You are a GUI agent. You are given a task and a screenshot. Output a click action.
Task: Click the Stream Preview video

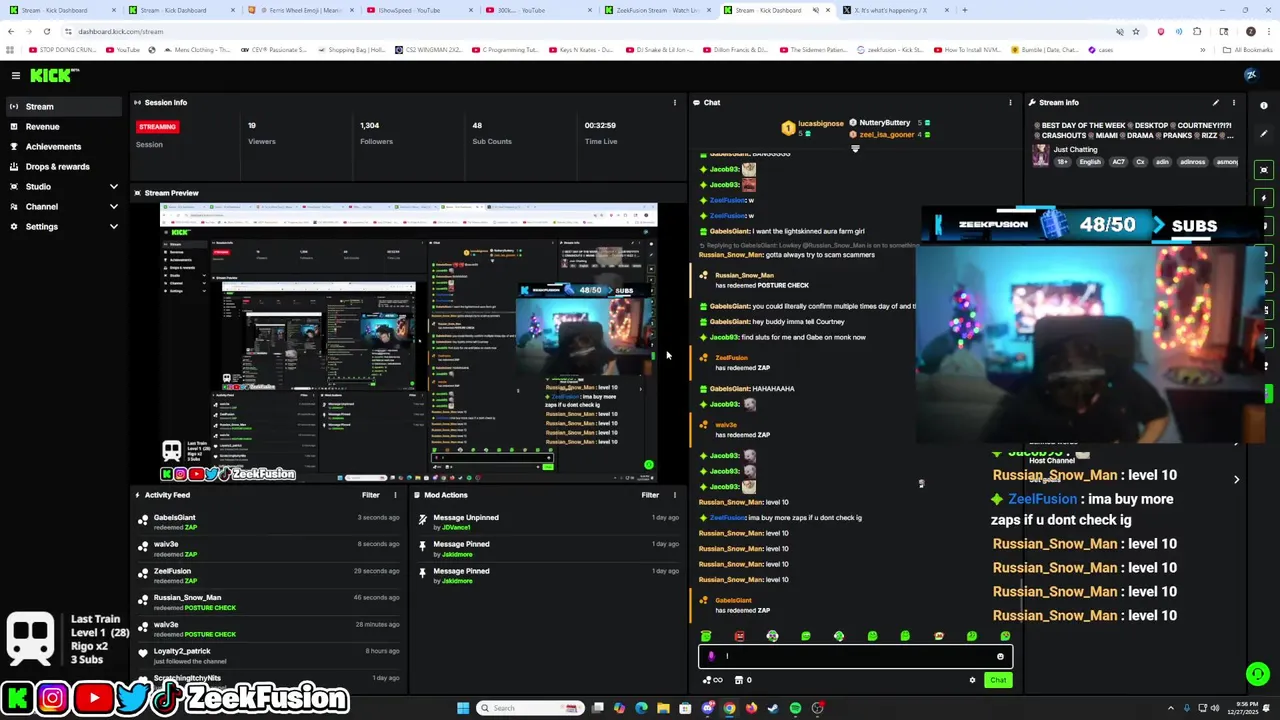click(408, 342)
